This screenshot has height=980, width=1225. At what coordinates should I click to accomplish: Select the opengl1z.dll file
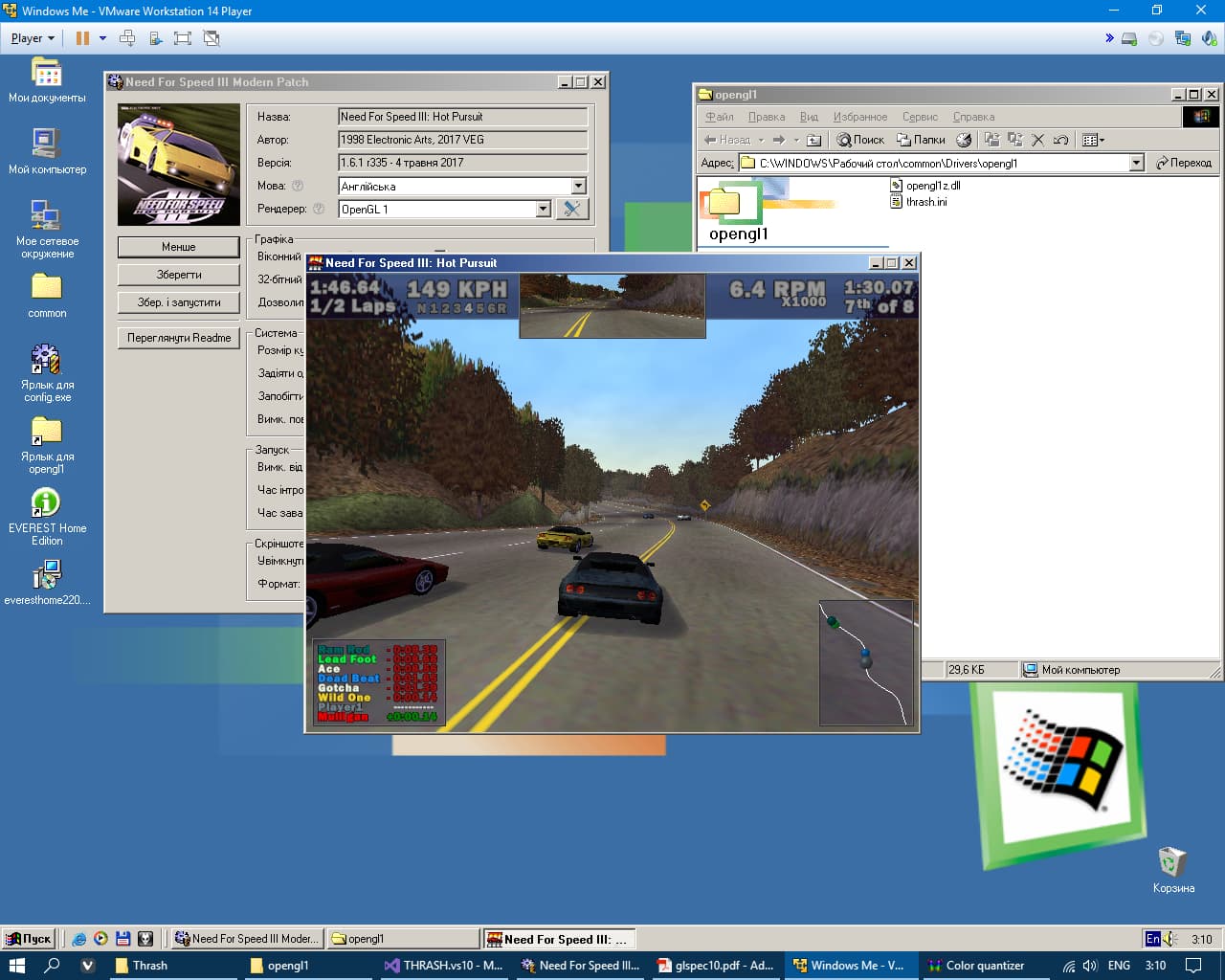925,186
